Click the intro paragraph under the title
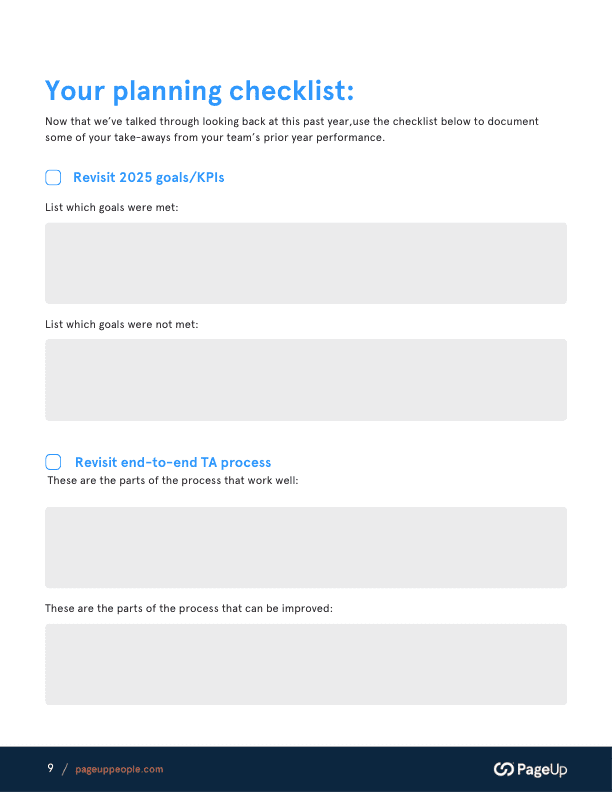Screen dimensions: 612x792 pyautogui.click(x=290, y=129)
